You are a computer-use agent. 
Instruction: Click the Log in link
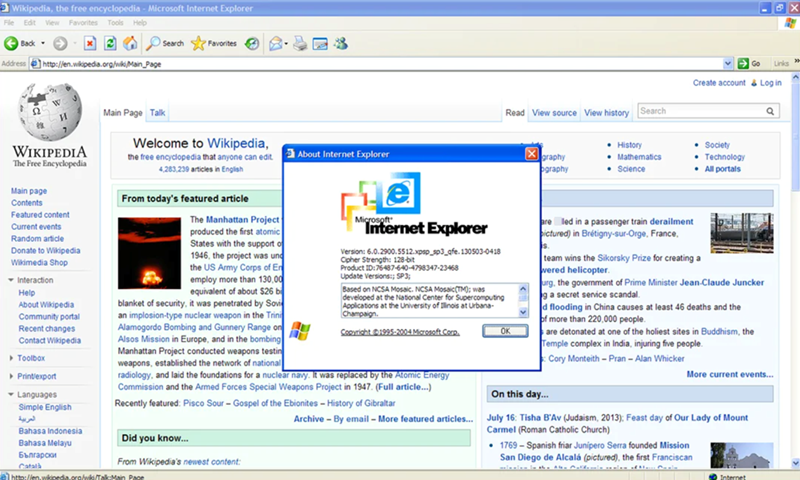click(x=770, y=83)
